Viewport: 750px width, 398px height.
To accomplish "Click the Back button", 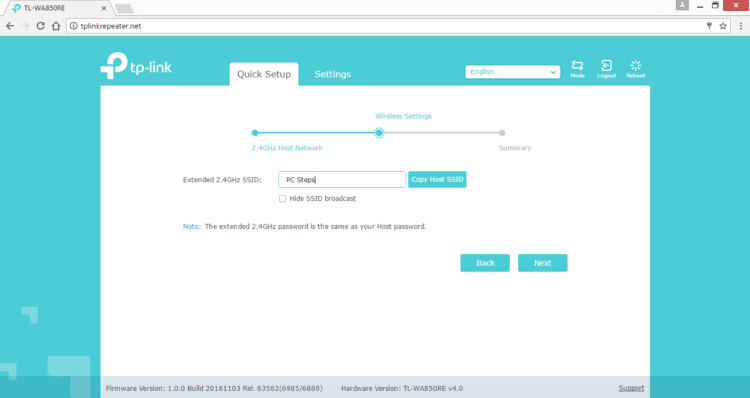I will point(485,263).
